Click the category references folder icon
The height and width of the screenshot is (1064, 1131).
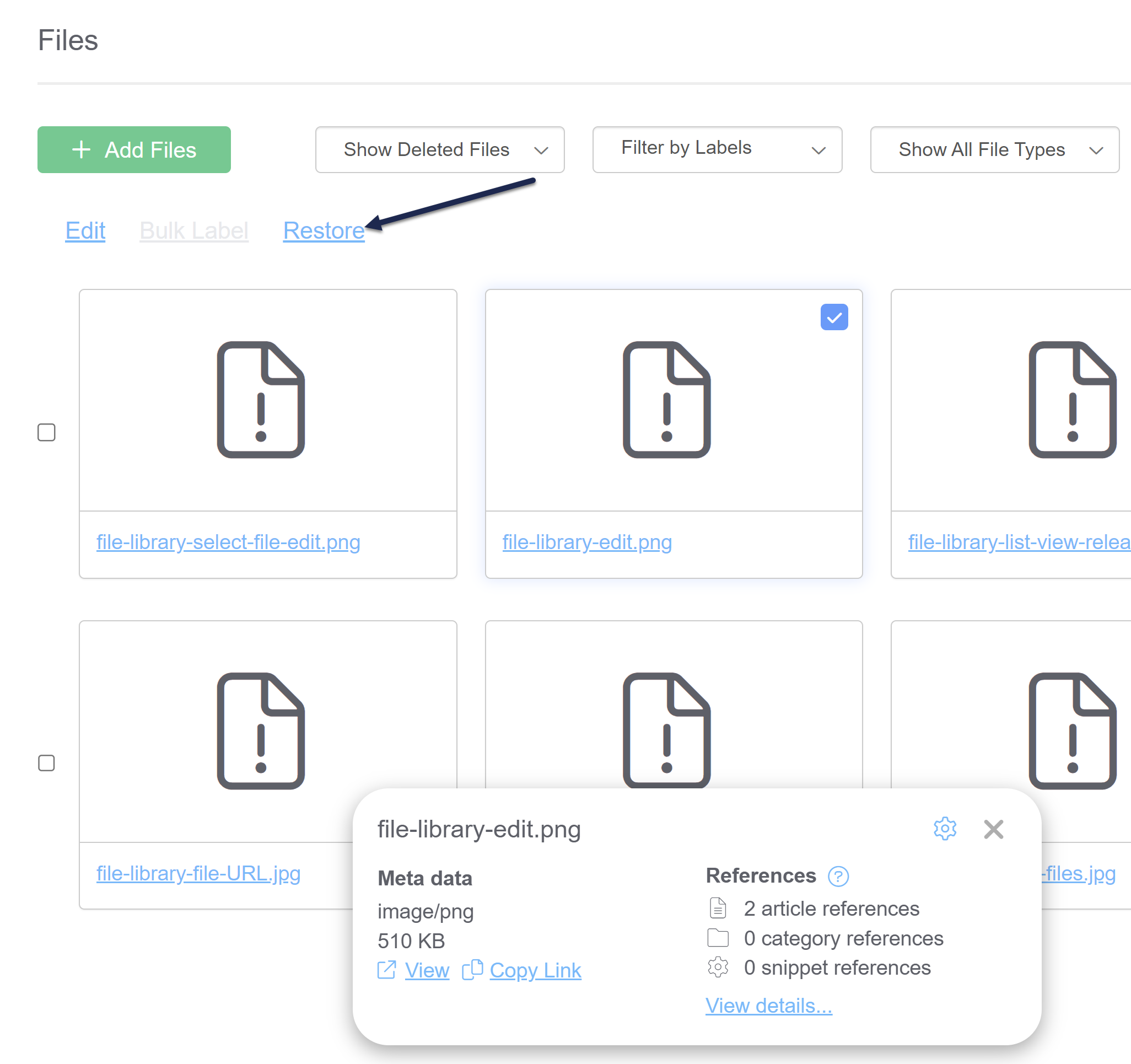tap(718, 938)
